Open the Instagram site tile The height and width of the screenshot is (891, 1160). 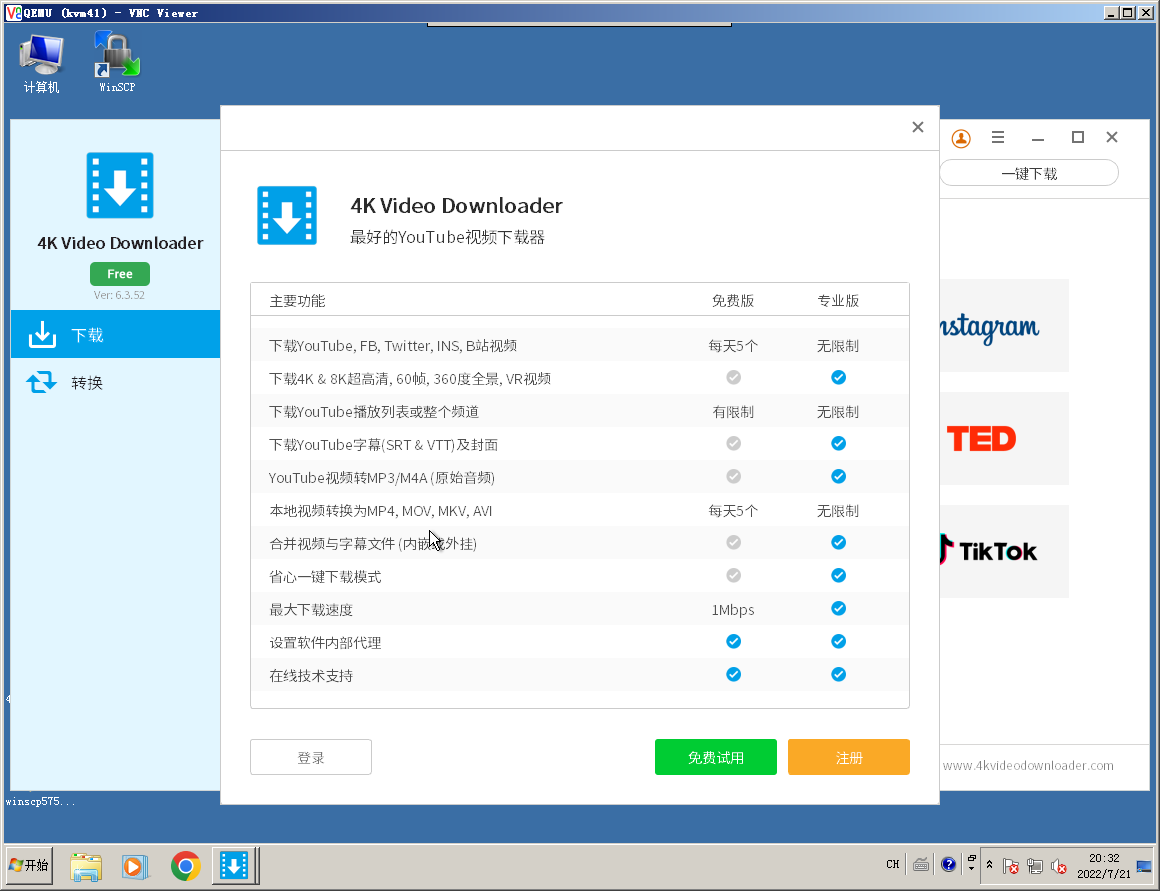(x=1004, y=326)
